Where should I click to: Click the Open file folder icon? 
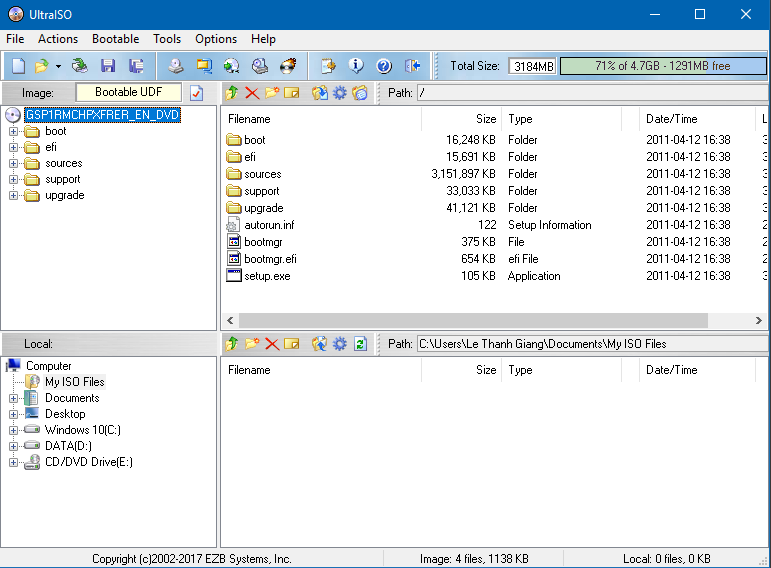pyautogui.click(x=42, y=65)
